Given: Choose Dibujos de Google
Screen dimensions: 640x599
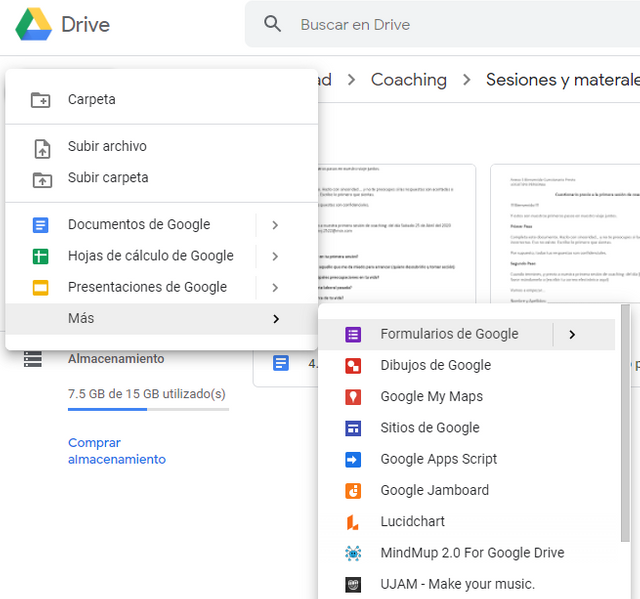Looking at the screenshot, I should point(467,365).
